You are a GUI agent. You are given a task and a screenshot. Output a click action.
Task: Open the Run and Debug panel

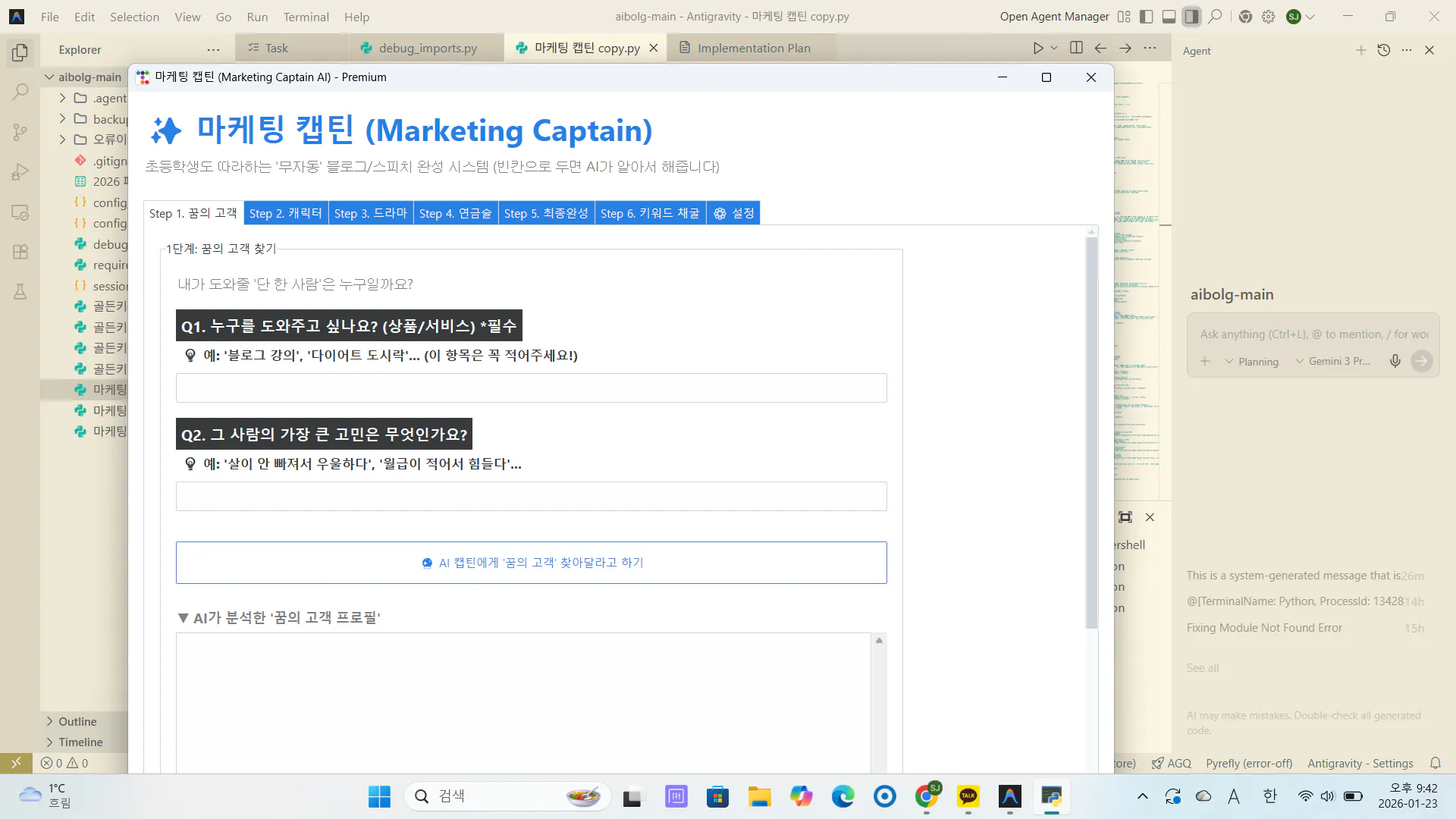click(x=19, y=172)
